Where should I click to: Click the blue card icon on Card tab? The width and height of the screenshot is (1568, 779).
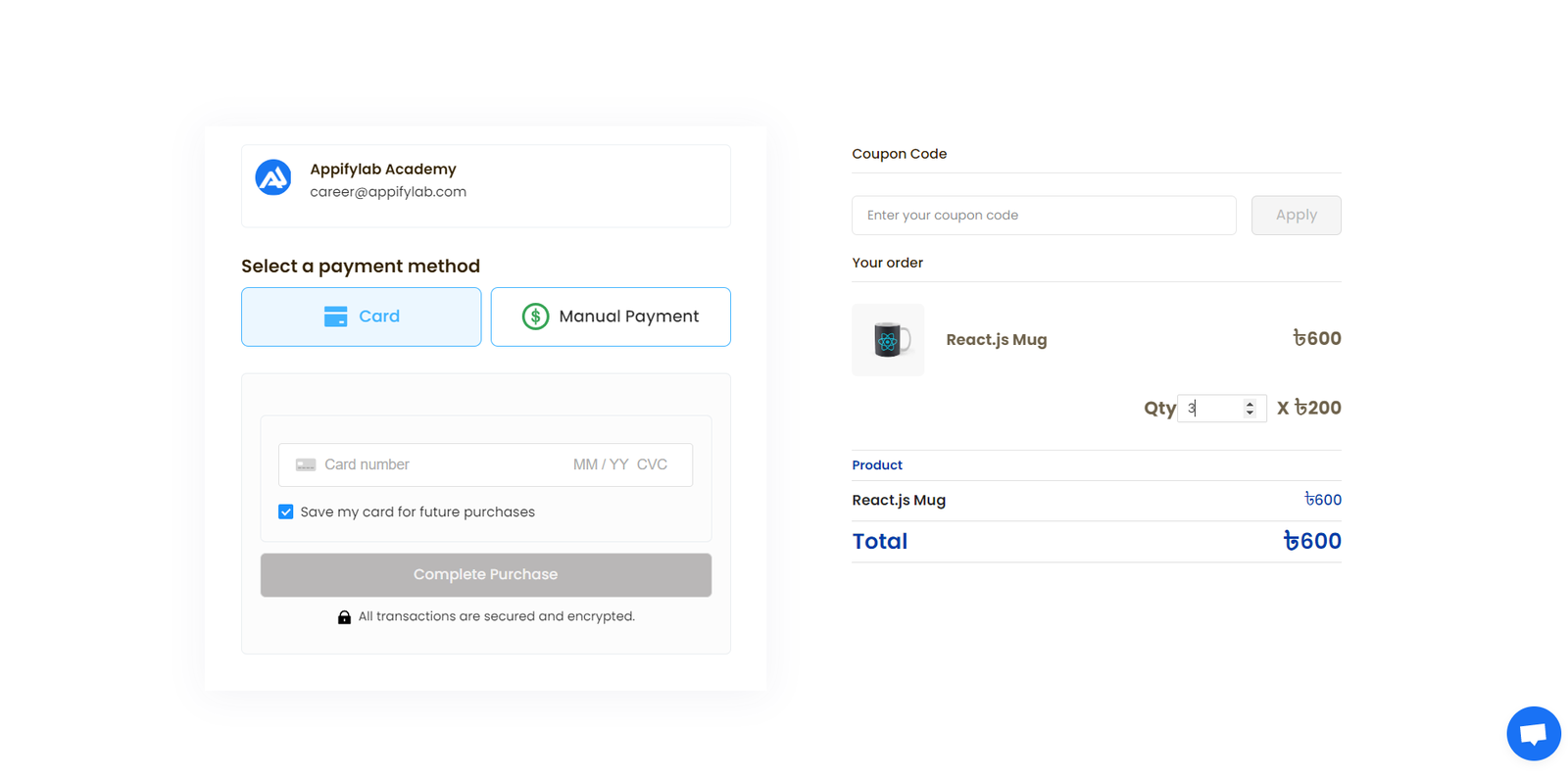(x=335, y=316)
